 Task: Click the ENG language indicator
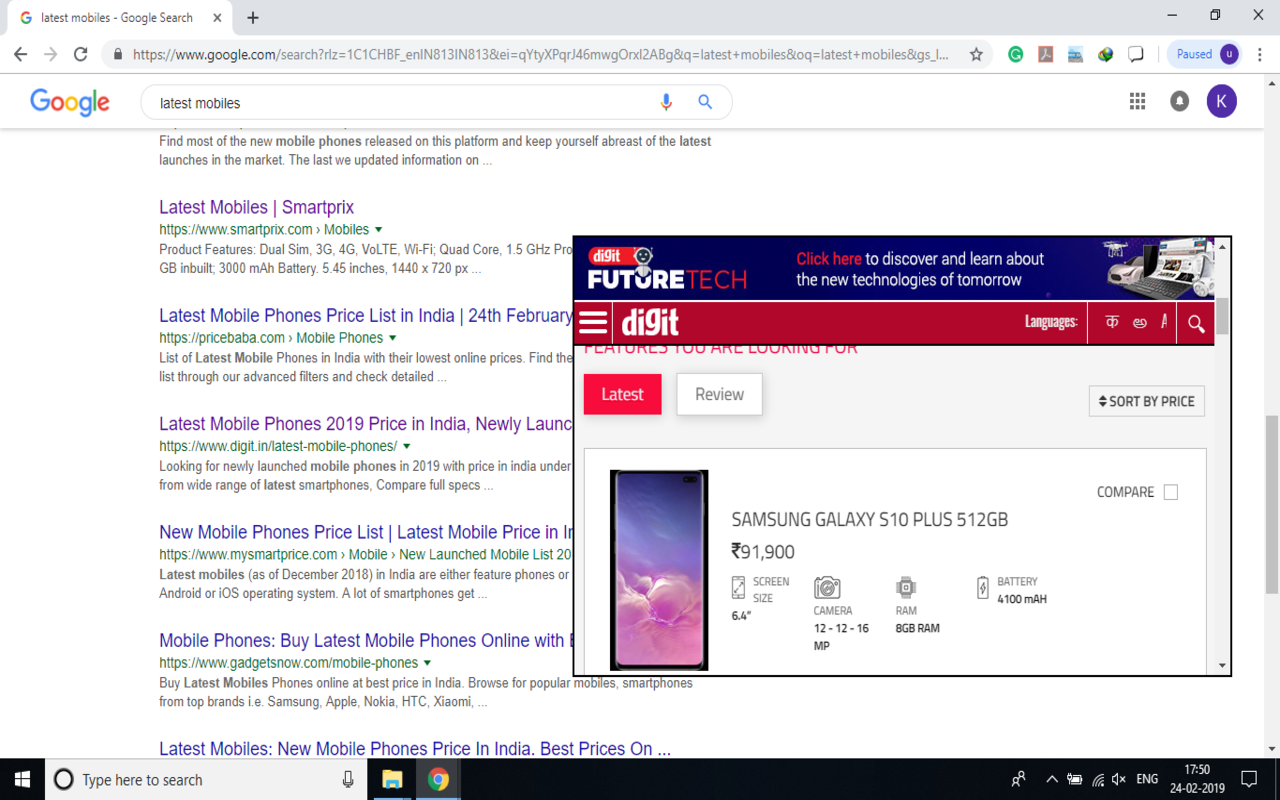[x=1147, y=779]
